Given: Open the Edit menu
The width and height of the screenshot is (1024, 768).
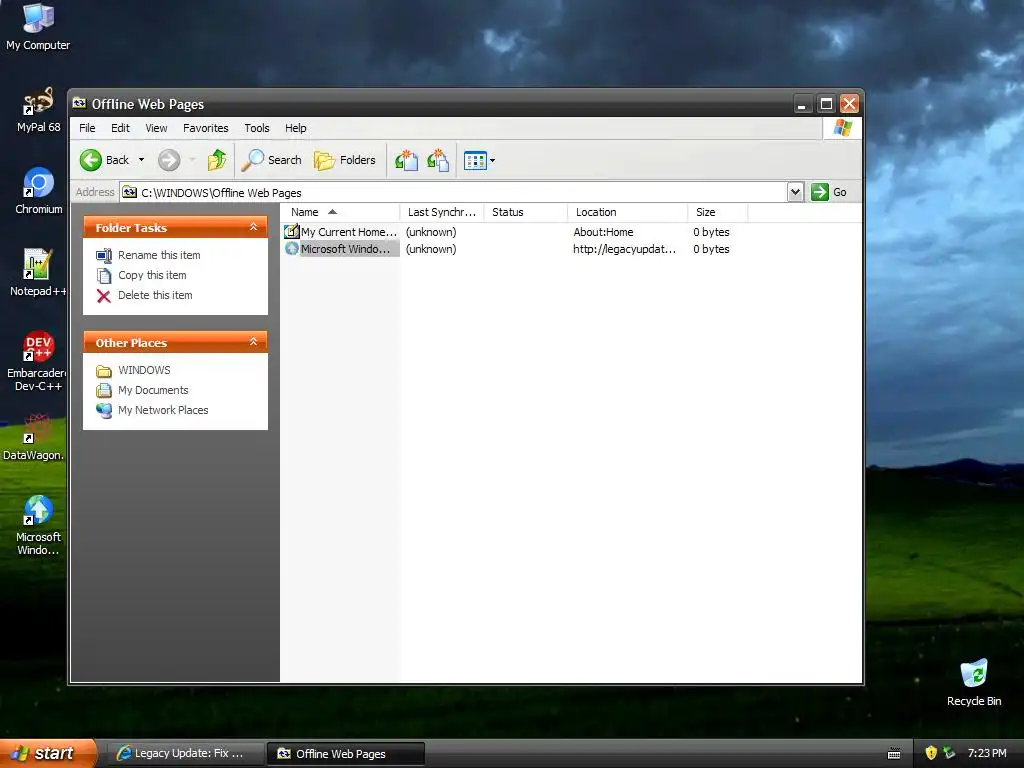Looking at the screenshot, I should coord(120,128).
